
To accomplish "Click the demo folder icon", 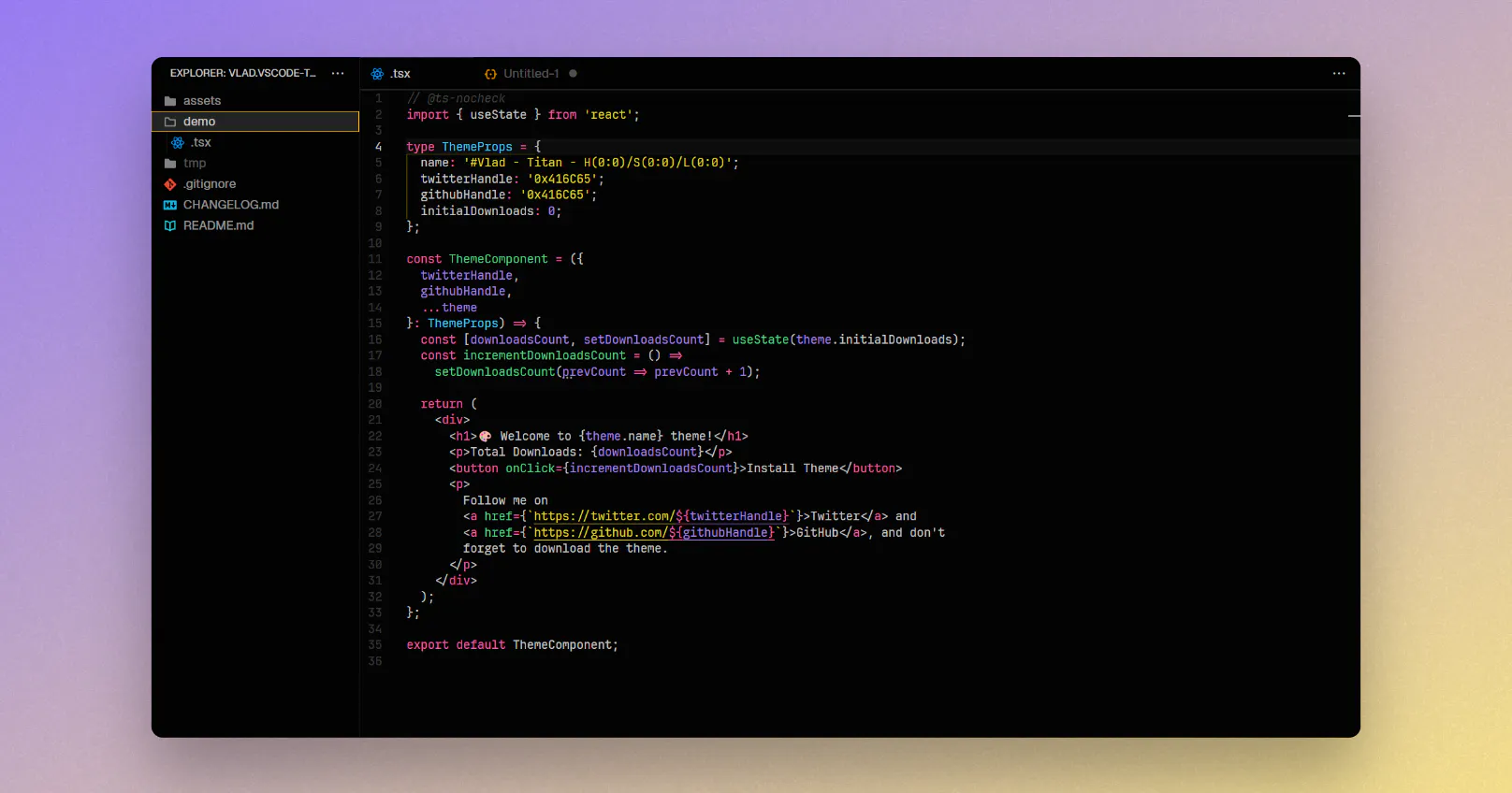I will coord(170,122).
